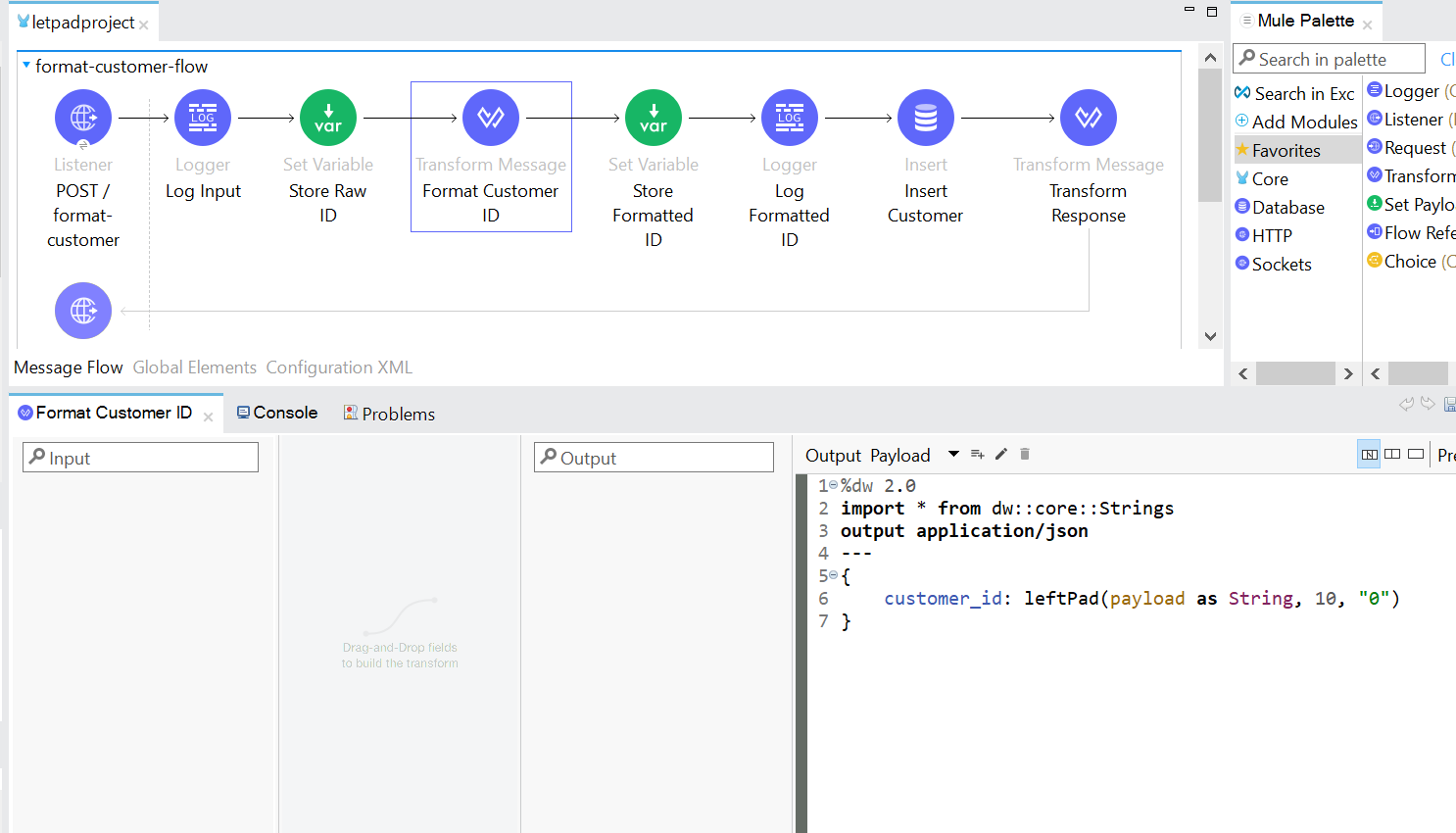Image resolution: width=1456 pixels, height=833 pixels.
Task: Select HTTP palette category
Action: tap(1264, 235)
